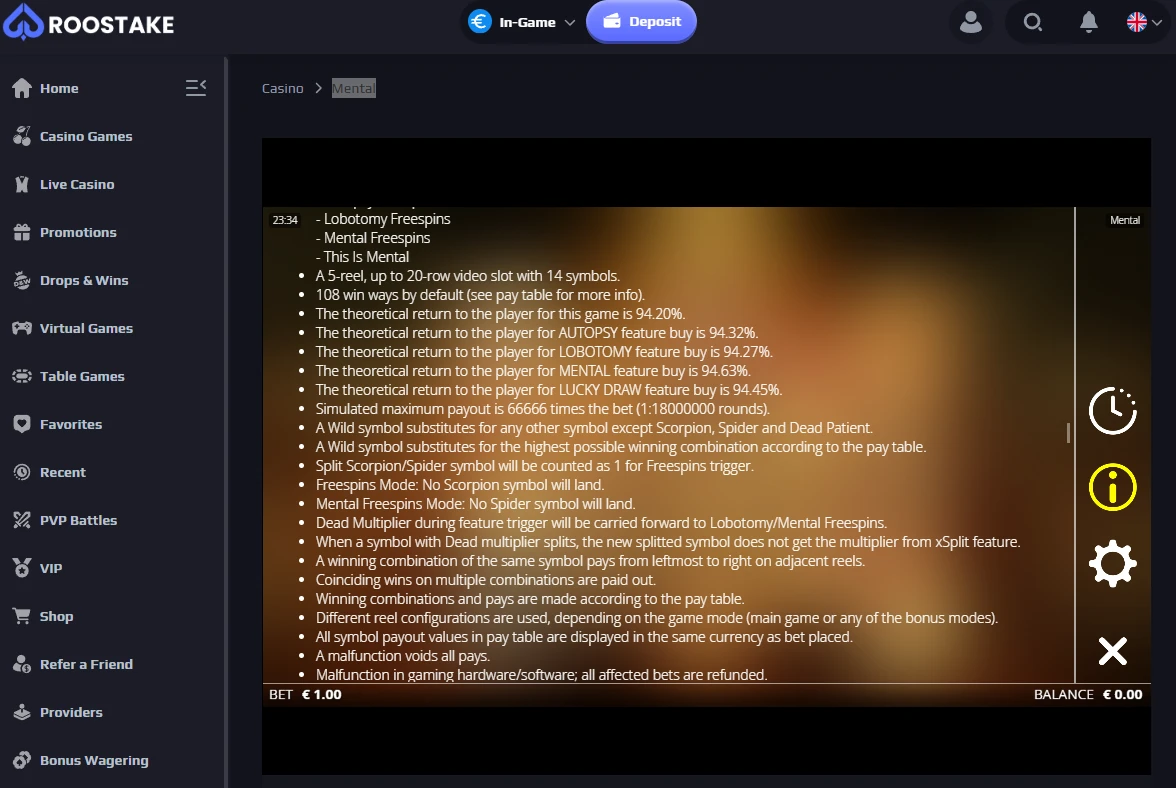
Task: Click the Shop cart icon
Action: click(x=22, y=616)
